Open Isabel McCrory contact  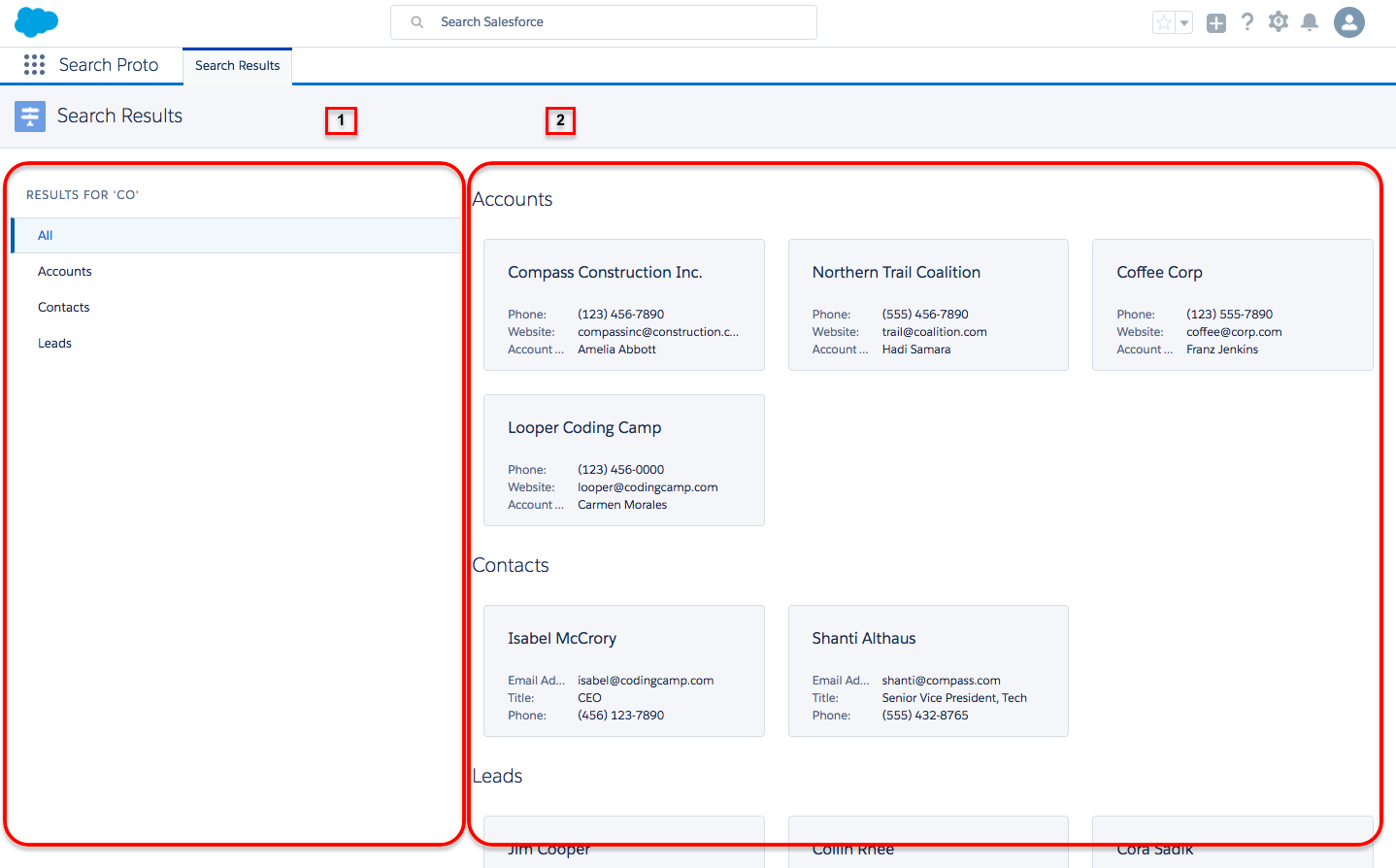[624, 671]
